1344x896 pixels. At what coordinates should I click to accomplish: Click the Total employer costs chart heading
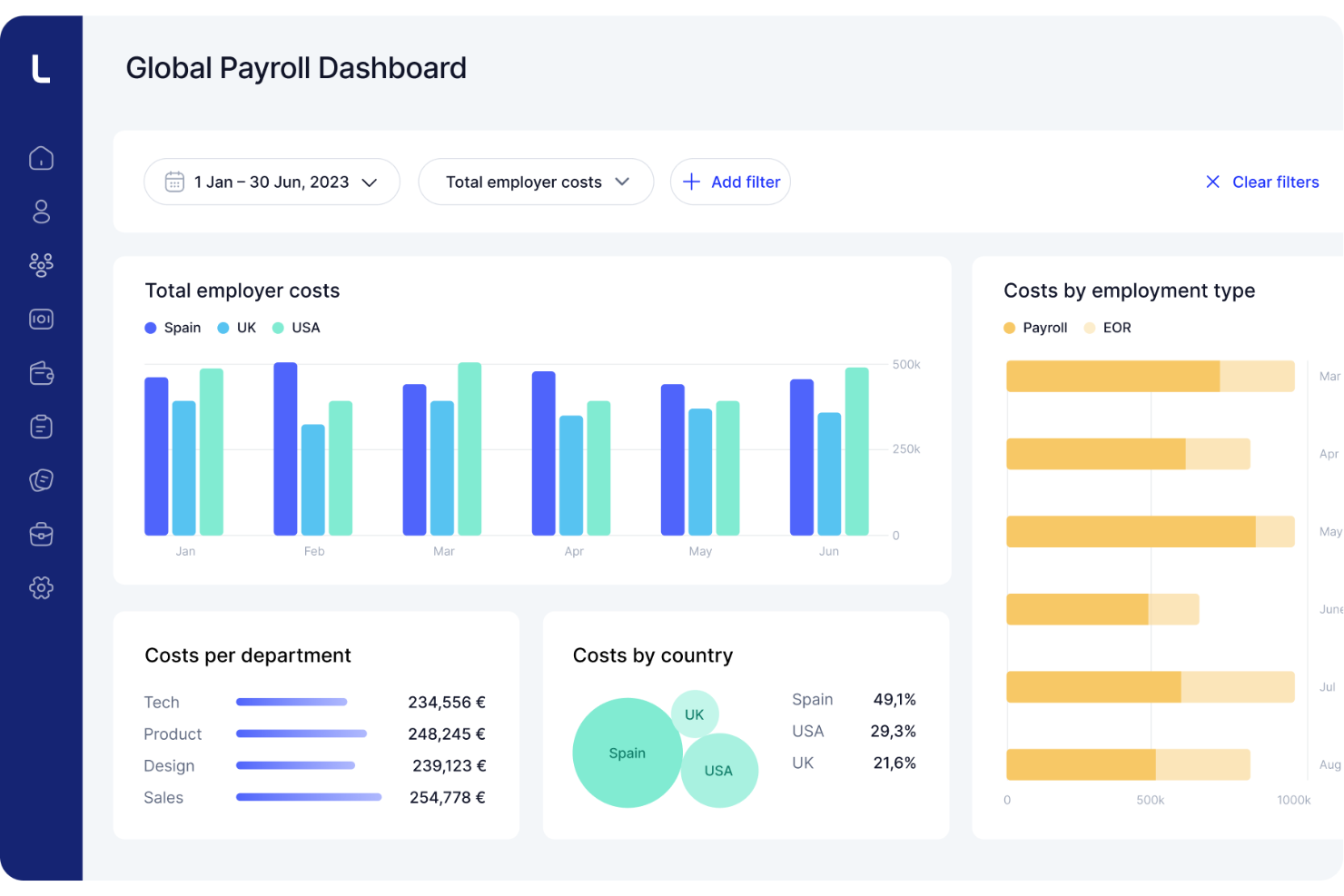coord(242,290)
